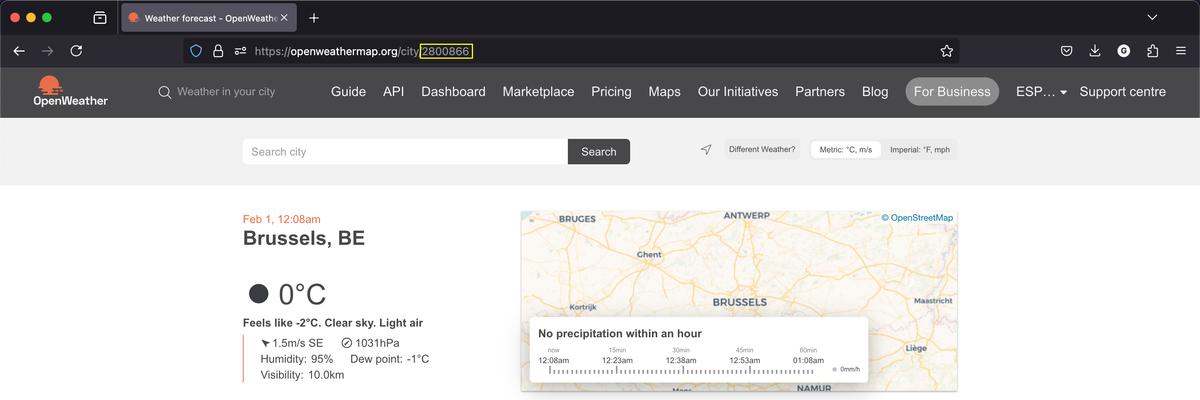Expand the ESP language dropdown
Image resolution: width=1200 pixels, height=400 pixels.
[x=1041, y=92]
